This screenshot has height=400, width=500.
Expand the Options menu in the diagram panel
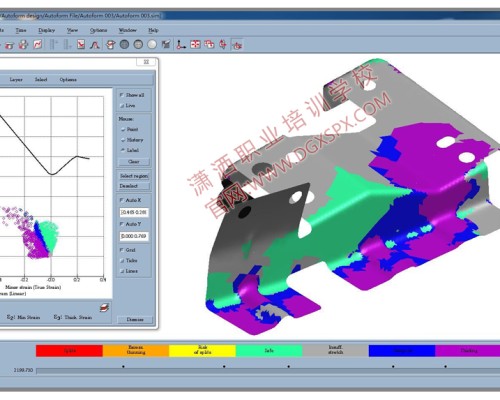[x=68, y=80]
